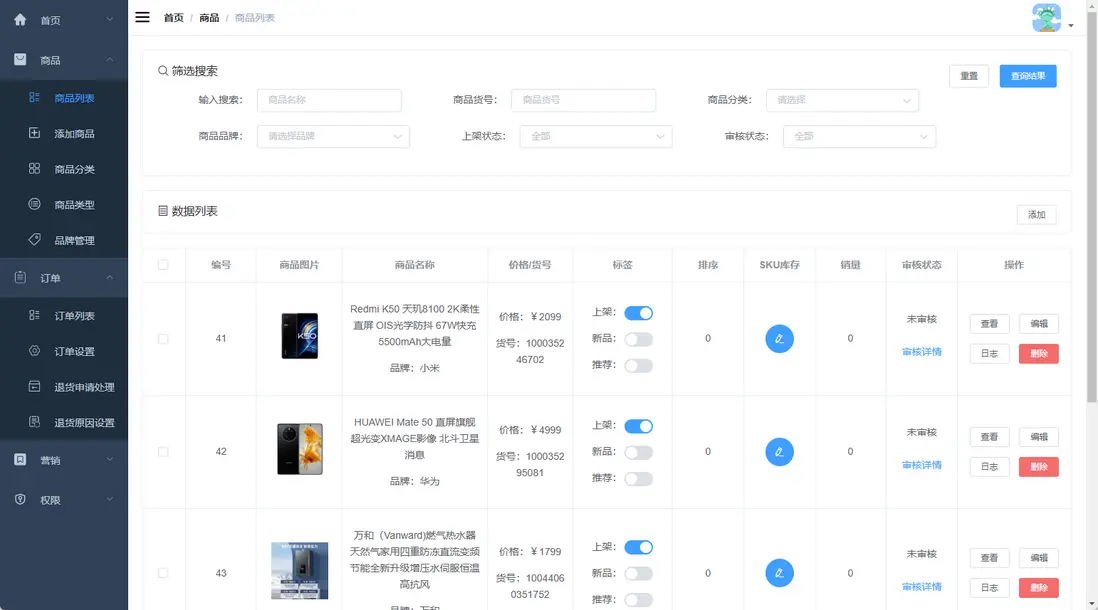Open 商品分类 menu item
The width and height of the screenshot is (1098, 610).
point(64,169)
